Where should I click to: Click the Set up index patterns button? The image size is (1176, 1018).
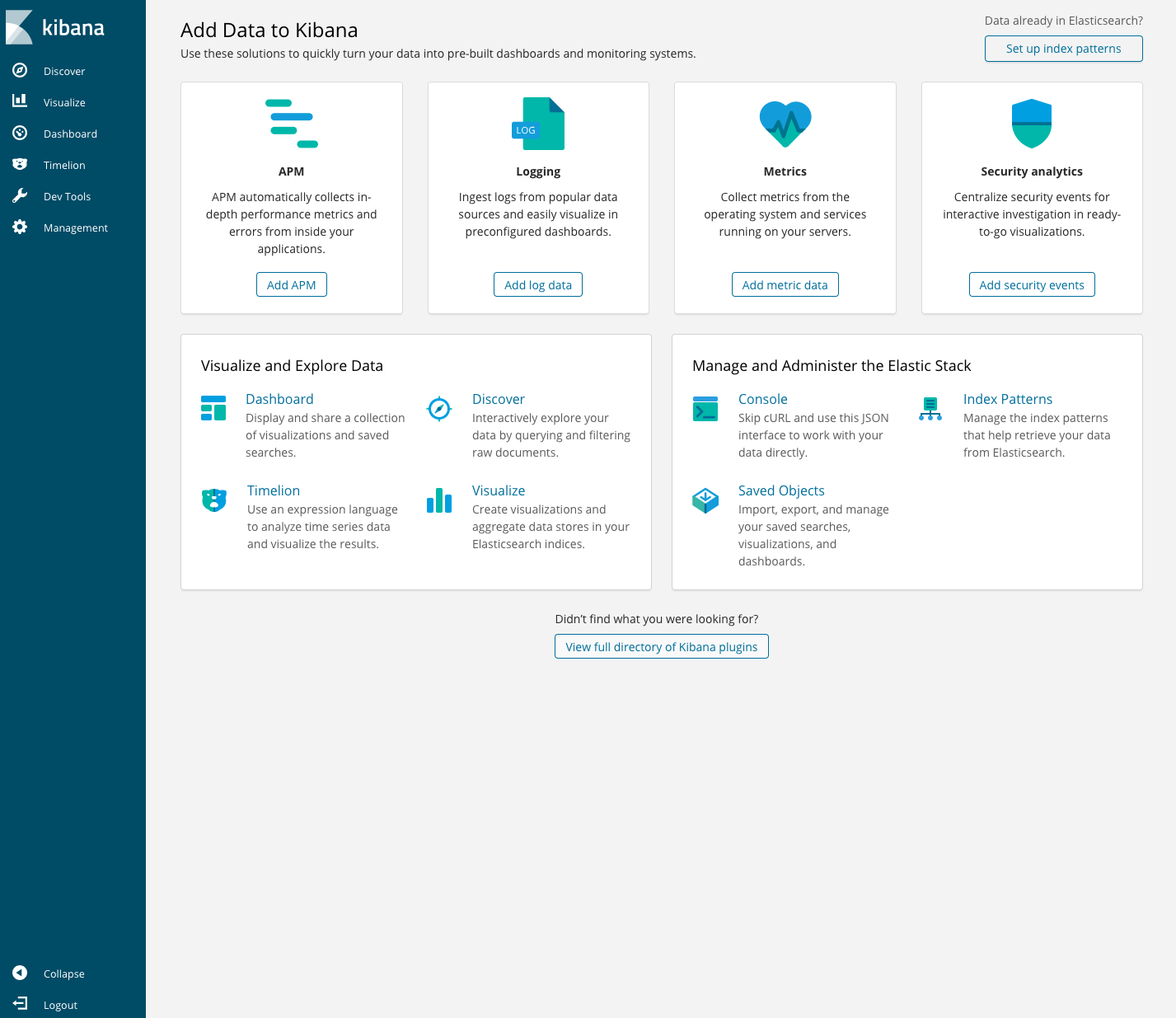click(1063, 49)
